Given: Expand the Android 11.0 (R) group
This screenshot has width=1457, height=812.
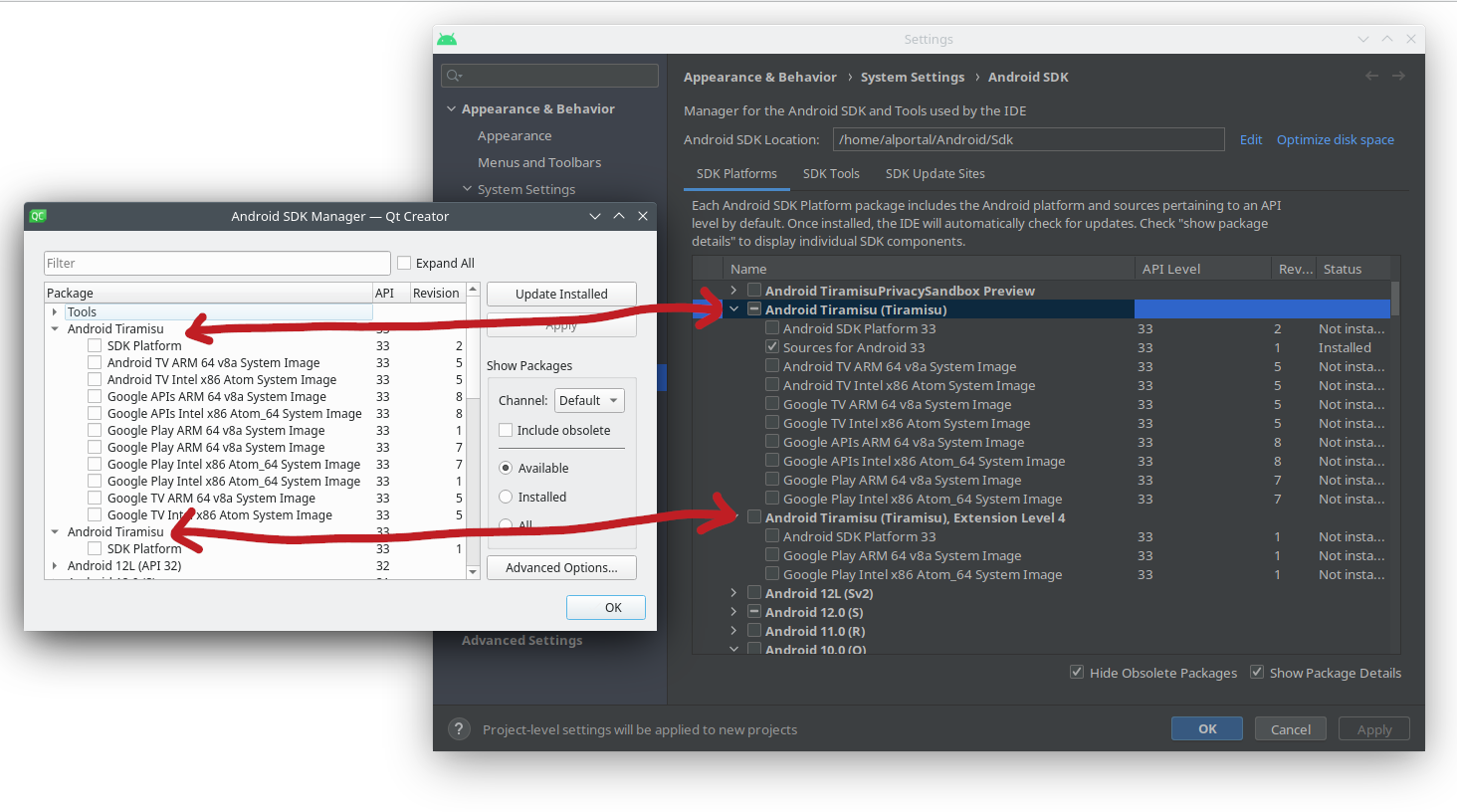Looking at the screenshot, I should point(733,631).
